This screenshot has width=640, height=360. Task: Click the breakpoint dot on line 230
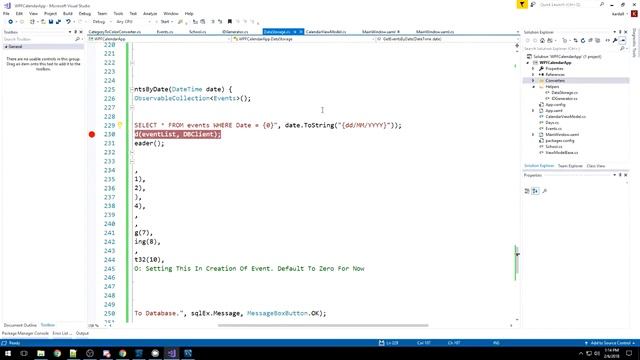(92, 134)
